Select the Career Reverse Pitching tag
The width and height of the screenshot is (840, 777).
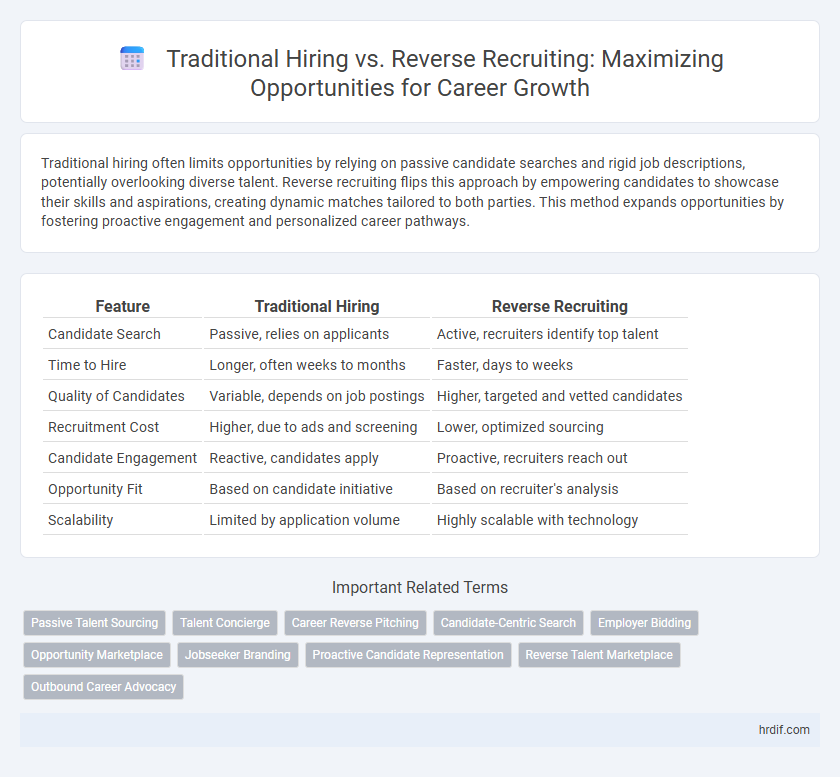click(355, 623)
